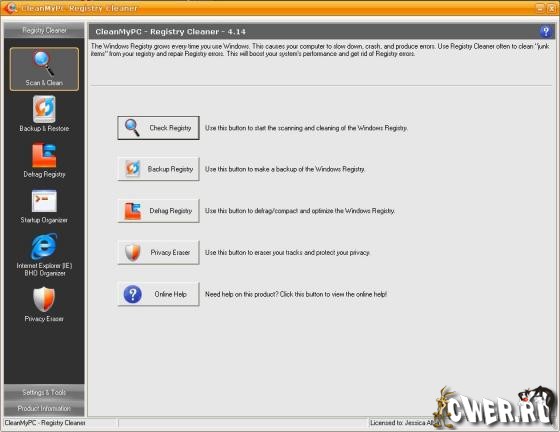
Task: Click the blue help question mark icon
Action: 545,31
